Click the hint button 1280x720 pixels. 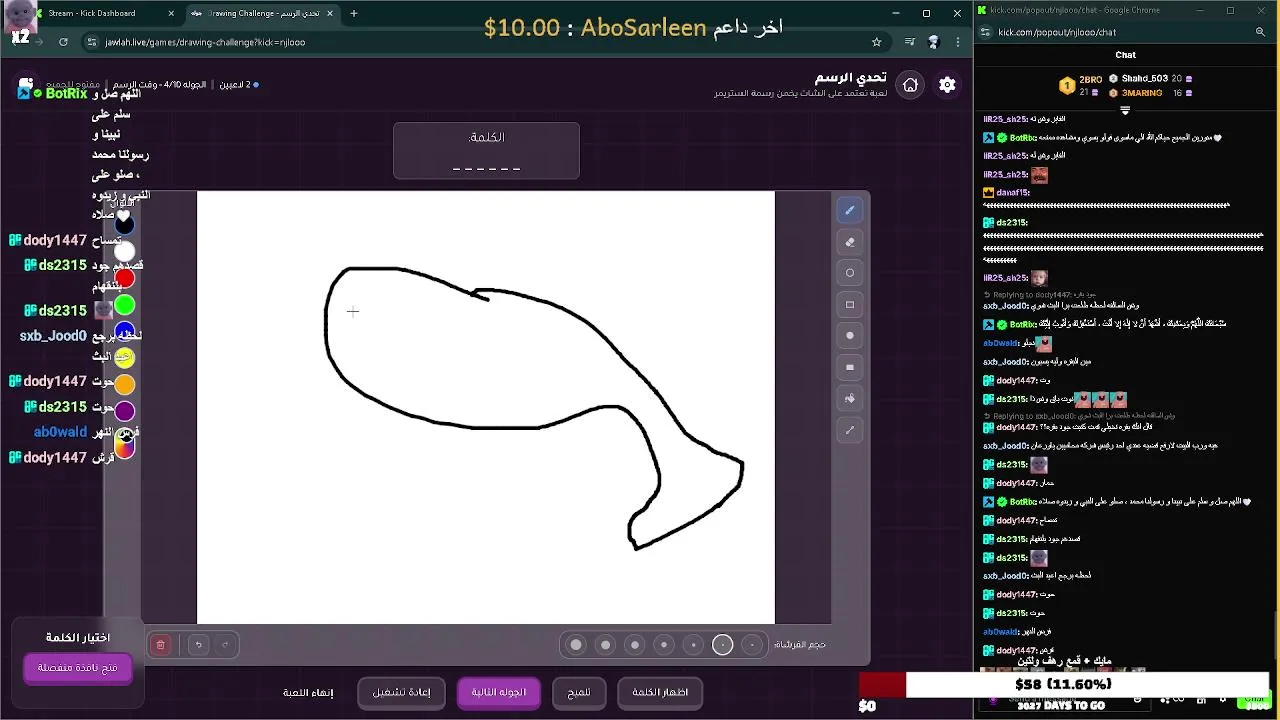[x=579, y=692]
